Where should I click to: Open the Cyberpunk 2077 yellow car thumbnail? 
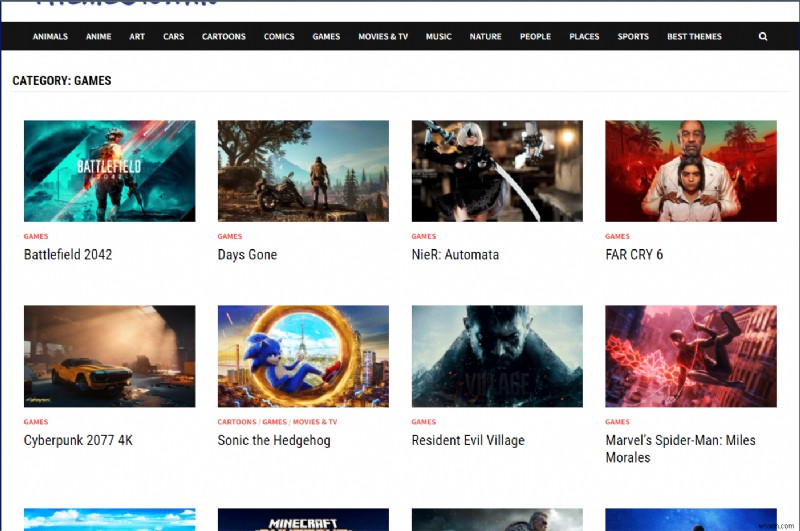click(x=109, y=356)
